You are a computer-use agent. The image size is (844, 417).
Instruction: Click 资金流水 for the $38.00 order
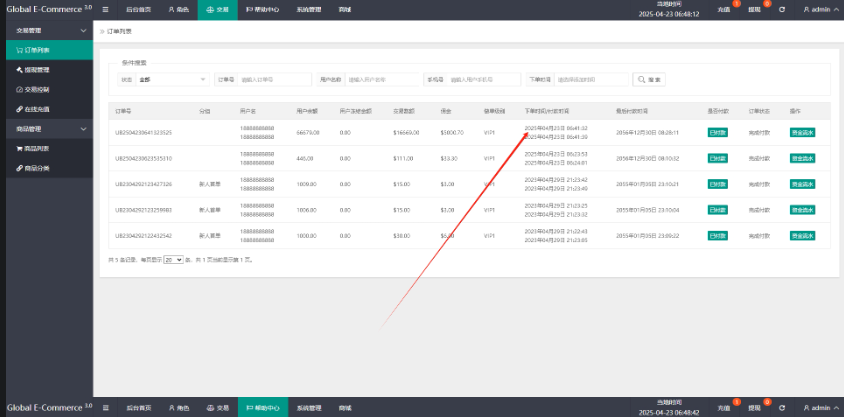pos(802,236)
